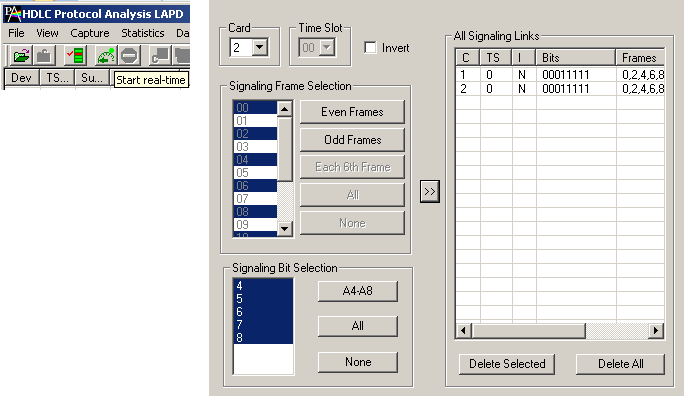Open the stream selection checklist icon
The image size is (684, 396).
pos(75,56)
